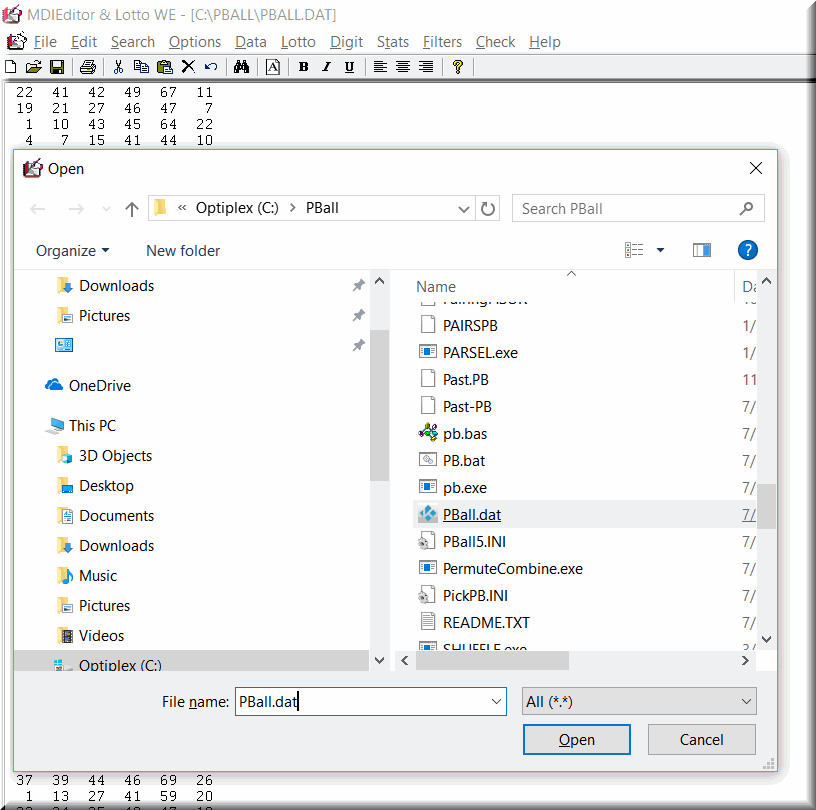Expand the address bar path dropdown

coord(463,209)
